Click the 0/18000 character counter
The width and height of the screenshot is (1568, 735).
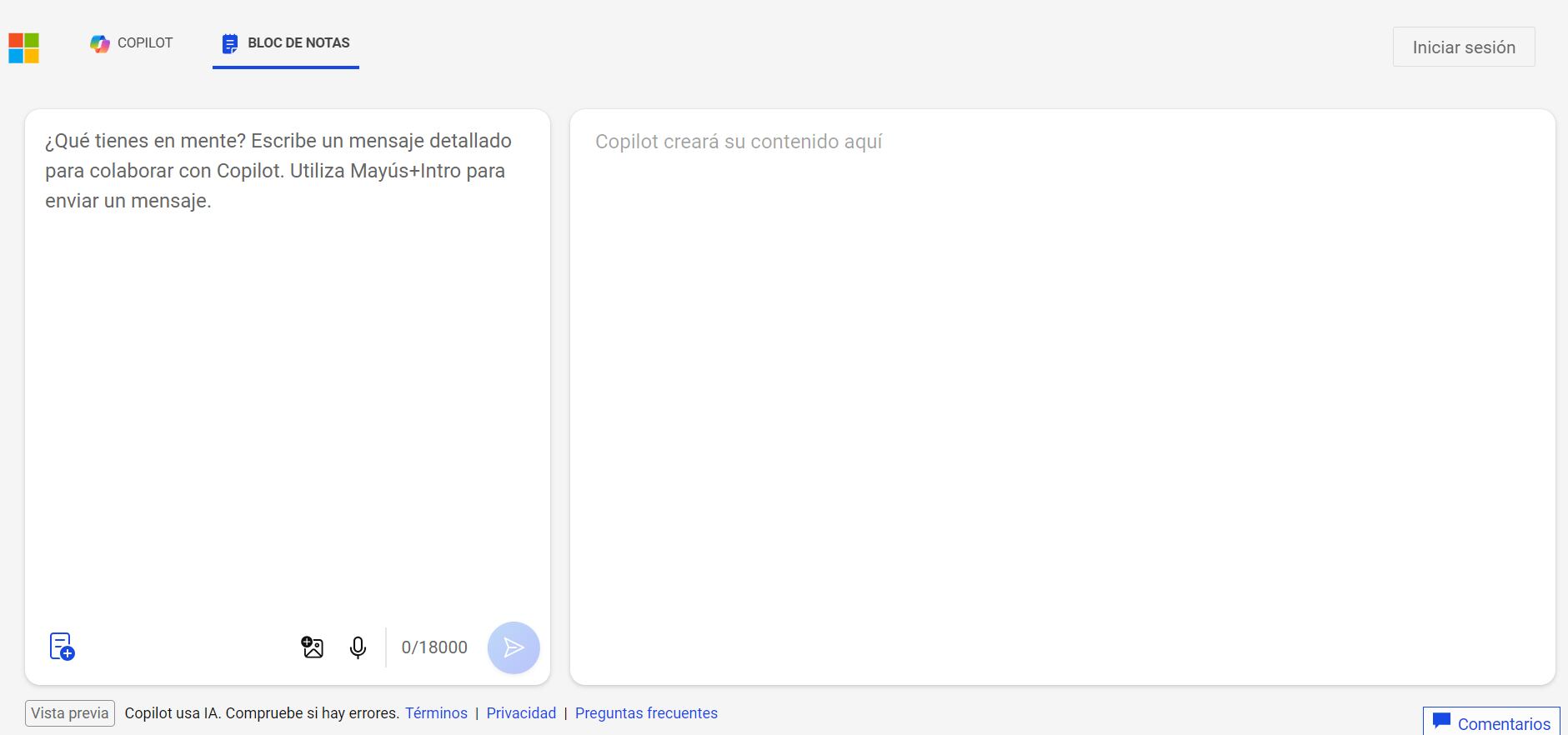pos(434,647)
